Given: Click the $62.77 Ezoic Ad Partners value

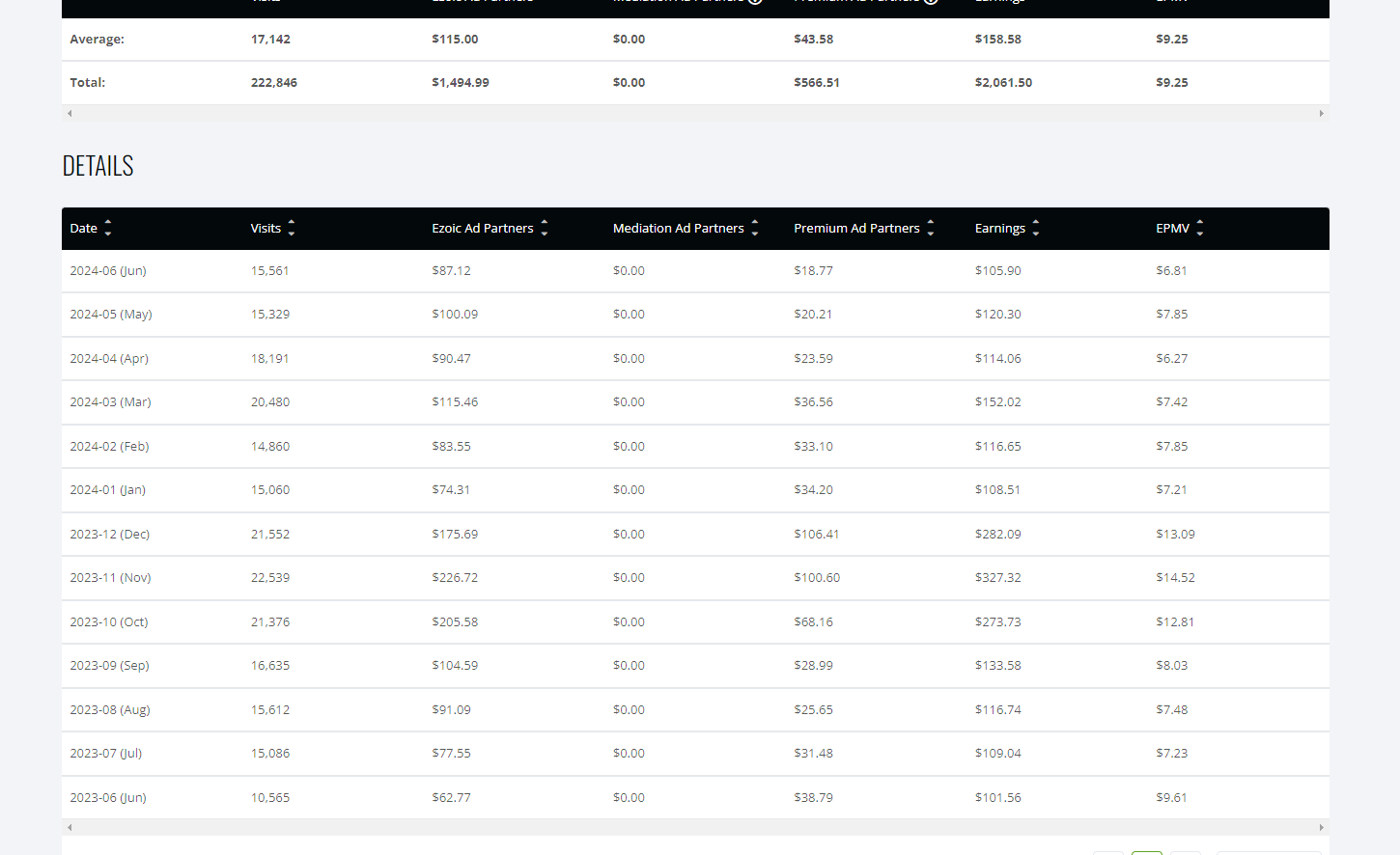Looking at the screenshot, I should [451, 798].
